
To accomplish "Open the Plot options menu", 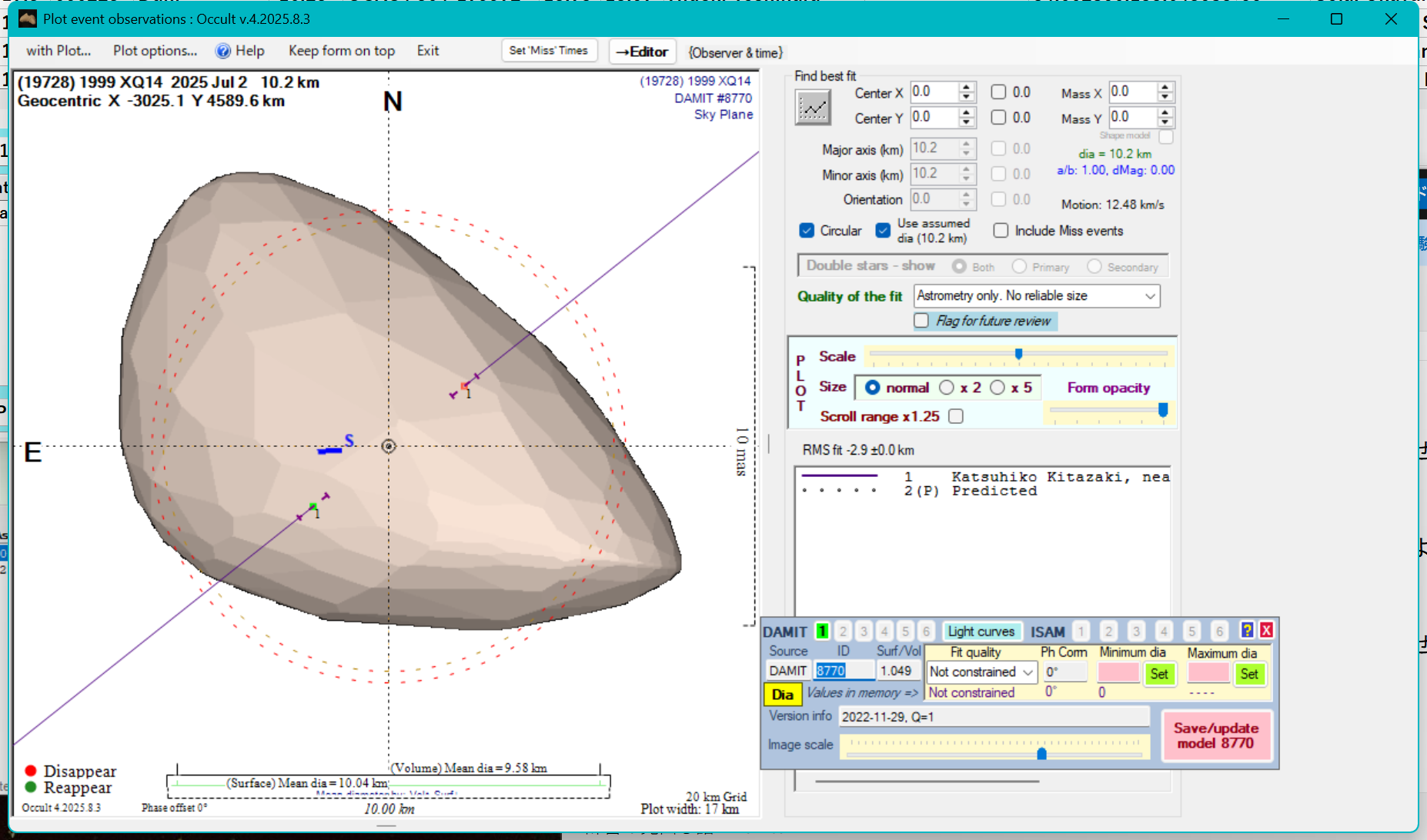I will tap(155, 51).
